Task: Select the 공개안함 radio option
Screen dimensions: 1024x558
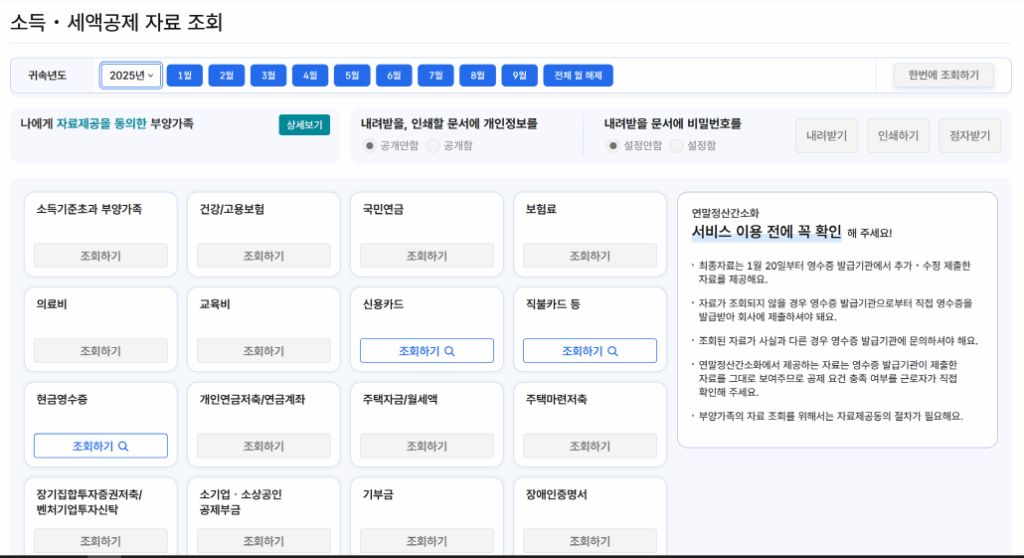Action: pos(370,146)
